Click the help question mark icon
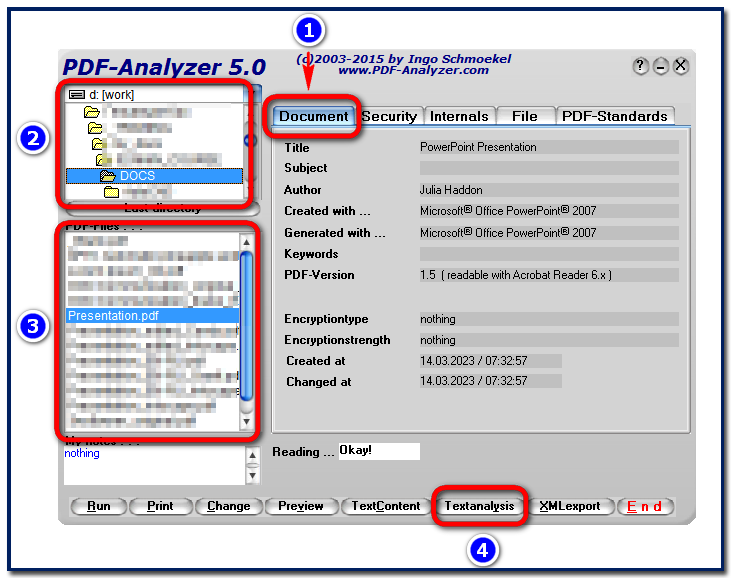This screenshot has height=578, width=731. pos(641,66)
